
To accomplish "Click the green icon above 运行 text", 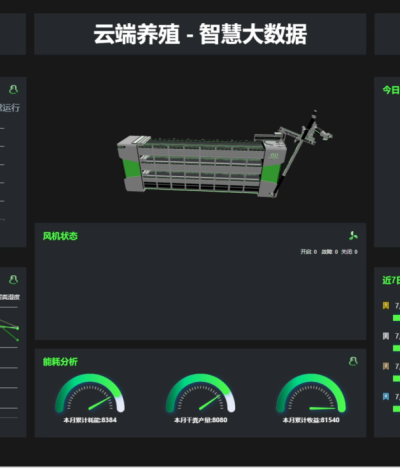I will (x=13, y=89).
